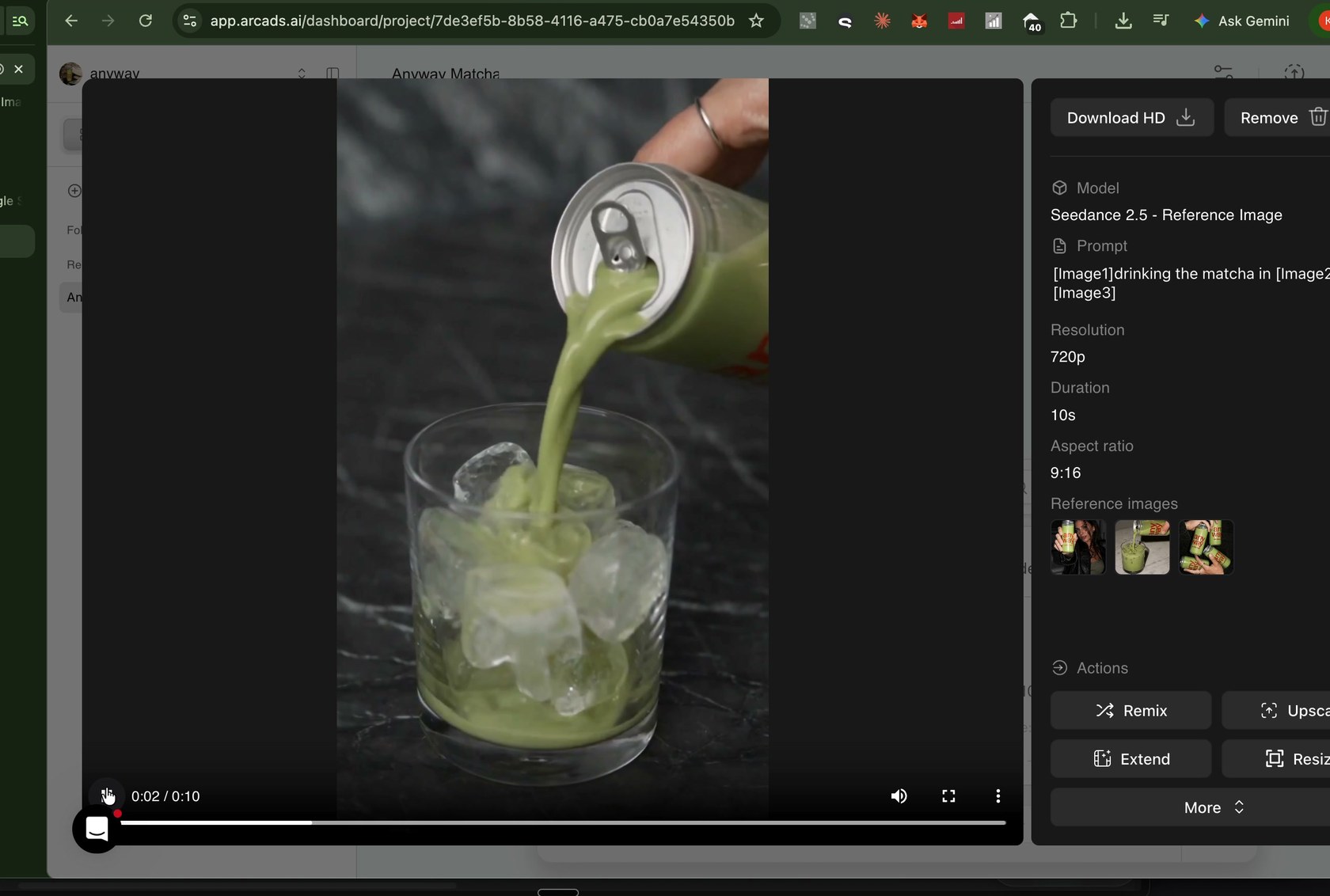Click the browser address bar URL

pyautogui.click(x=472, y=21)
